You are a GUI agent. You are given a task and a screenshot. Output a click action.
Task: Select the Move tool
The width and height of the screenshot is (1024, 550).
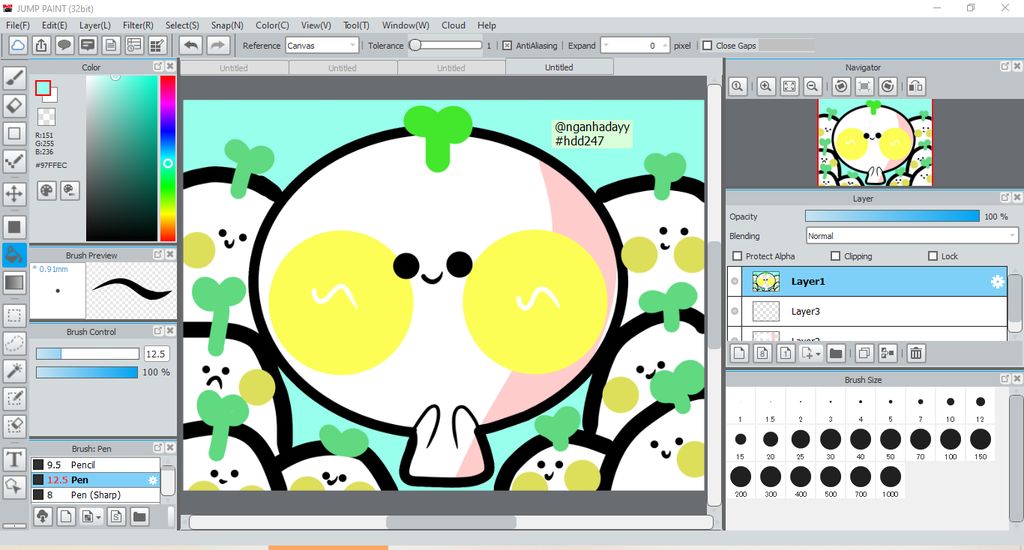click(x=14, y=193)
